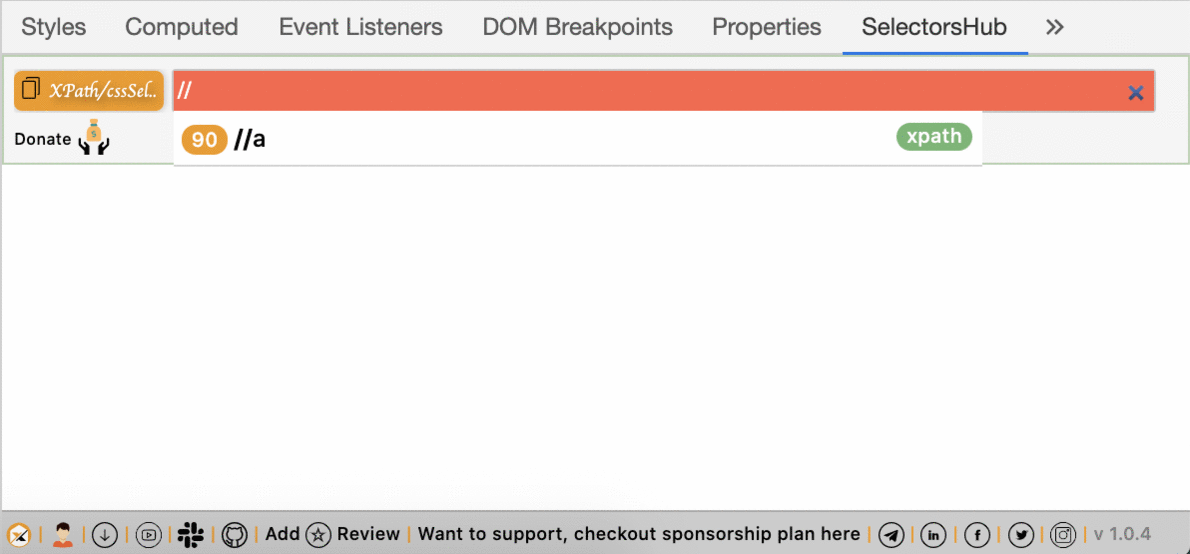Image resolution: width=1190 pixels, height=554 pixels.
Task: Click the sponsorship plan link text
Action: 639,534
